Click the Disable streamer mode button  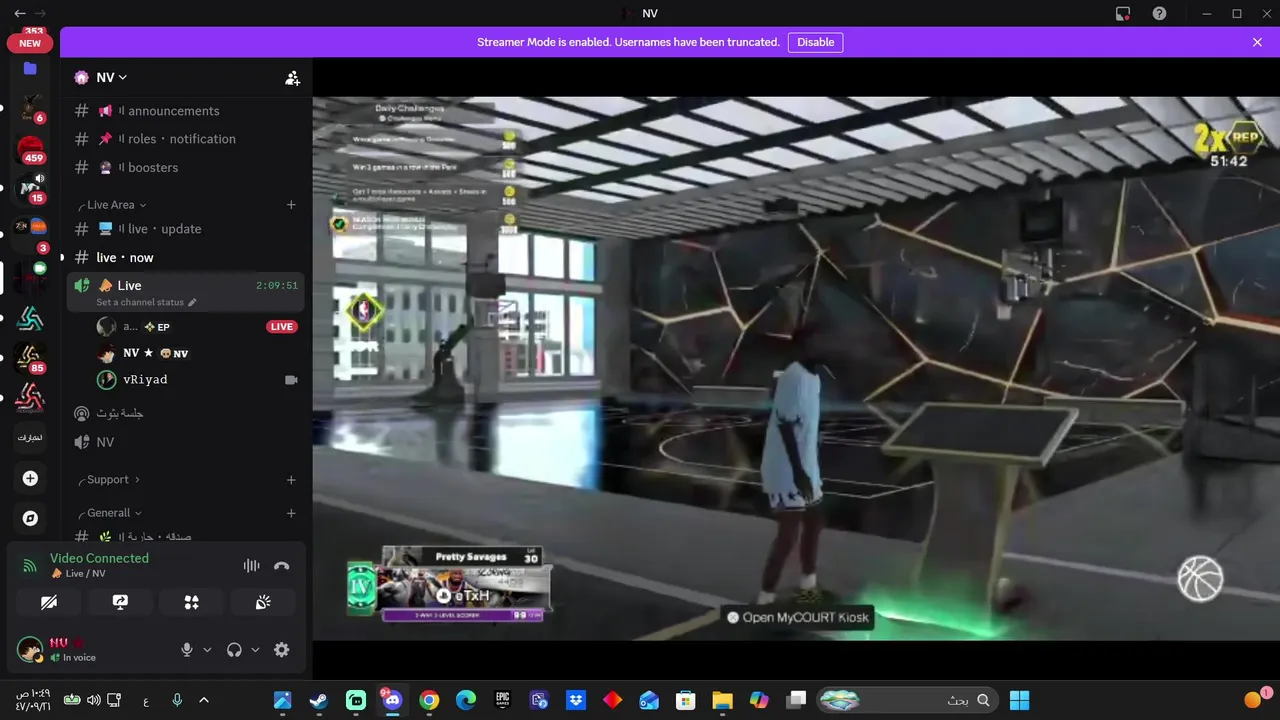pyautogui.click(x=815, y=42)
